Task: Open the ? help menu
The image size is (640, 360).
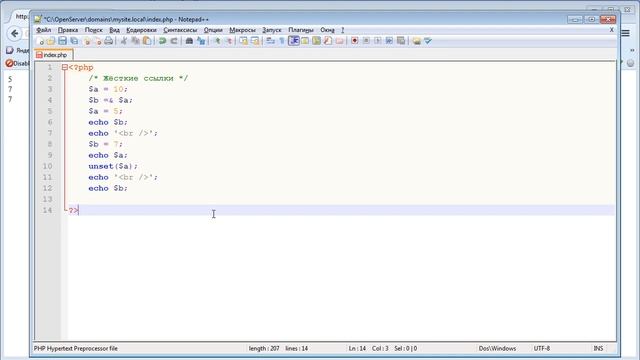Action: click(342, 30)
